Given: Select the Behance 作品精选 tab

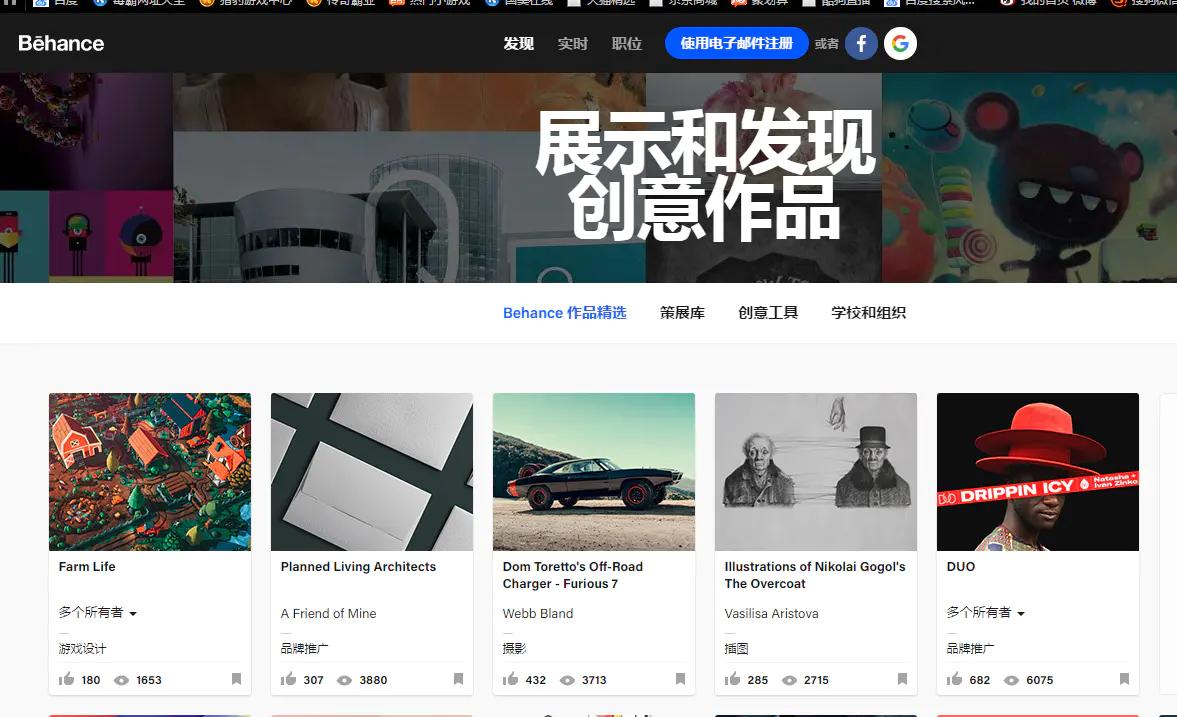Looking at the screenshot, I should click(564, 313).
